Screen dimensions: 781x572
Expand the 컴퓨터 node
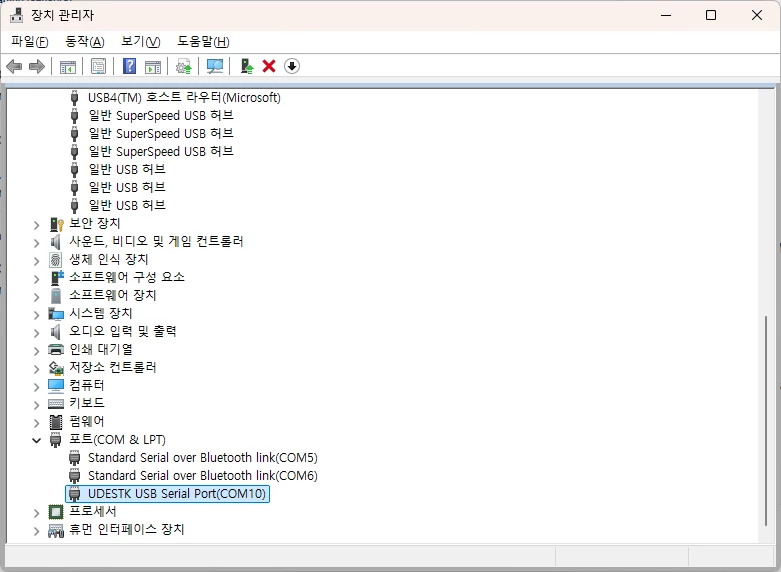[x=36, y=387]
